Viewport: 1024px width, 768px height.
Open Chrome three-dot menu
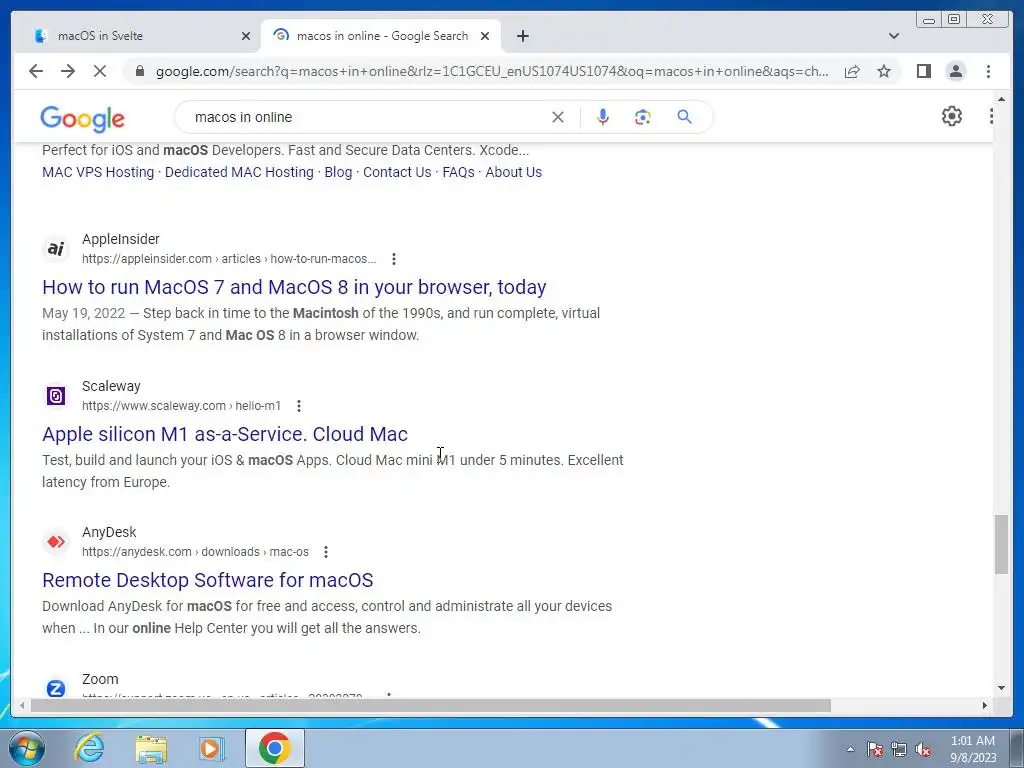tap(988, 71)
